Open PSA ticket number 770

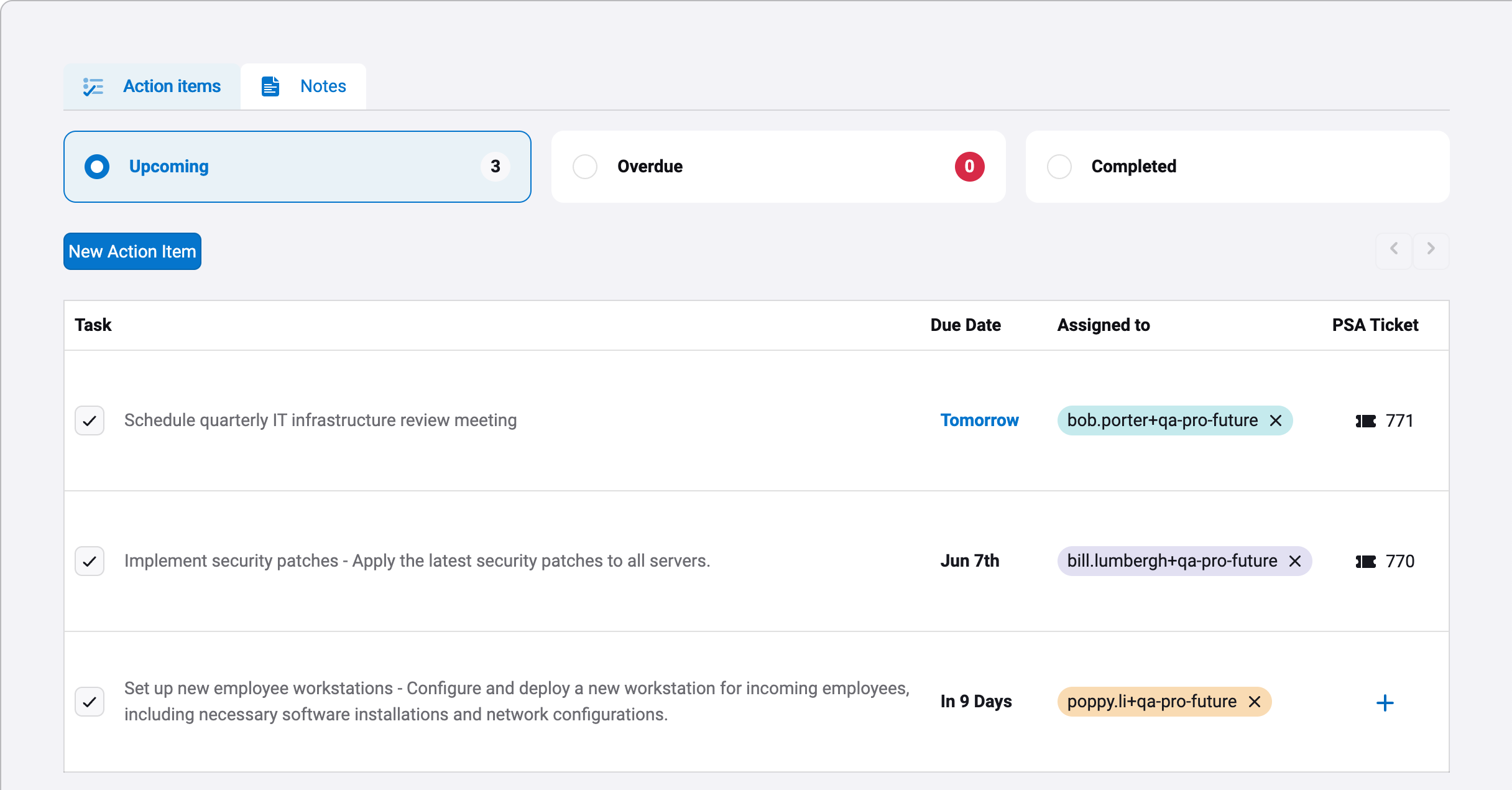1400,562
